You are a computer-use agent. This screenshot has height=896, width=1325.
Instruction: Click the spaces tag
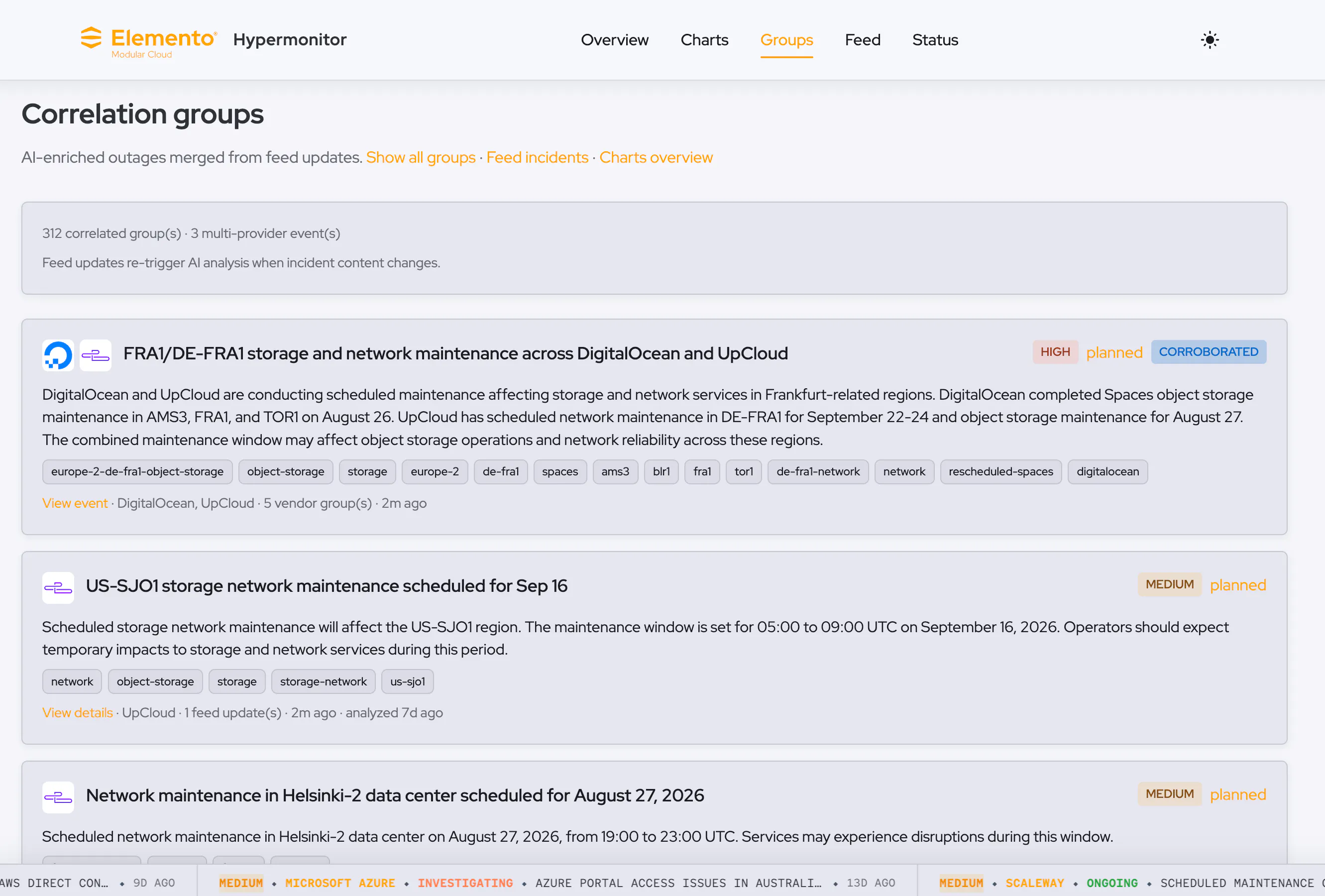click(x=560, y=472)
